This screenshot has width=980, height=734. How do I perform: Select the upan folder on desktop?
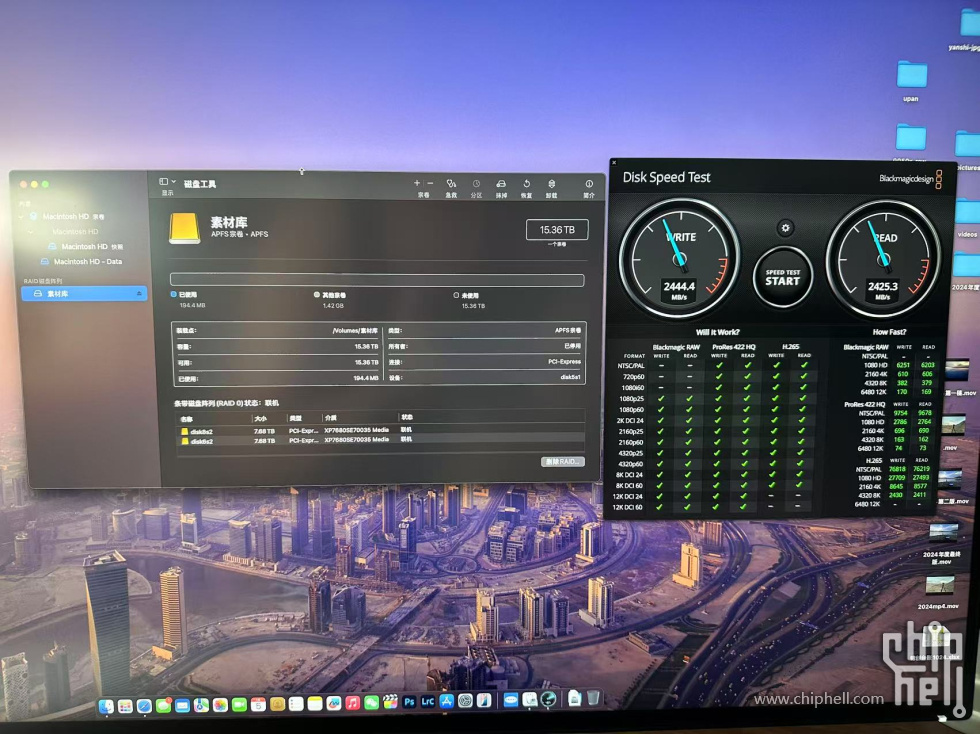[x=911, y=81]
